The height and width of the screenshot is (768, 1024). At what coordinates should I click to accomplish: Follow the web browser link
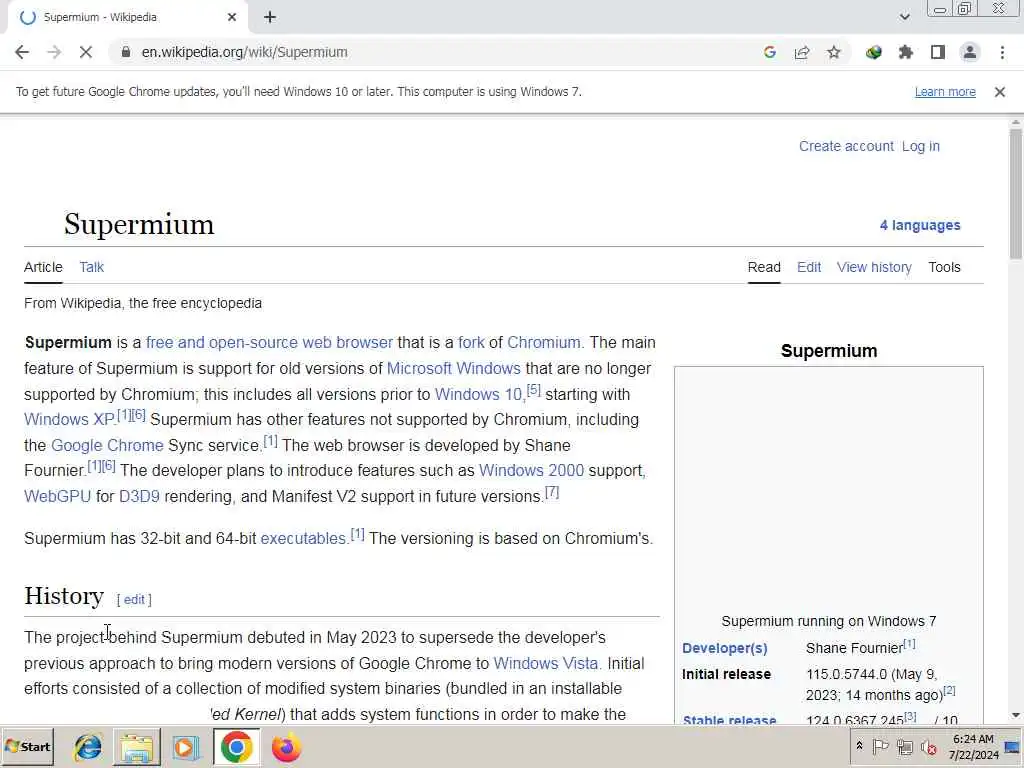347,342
